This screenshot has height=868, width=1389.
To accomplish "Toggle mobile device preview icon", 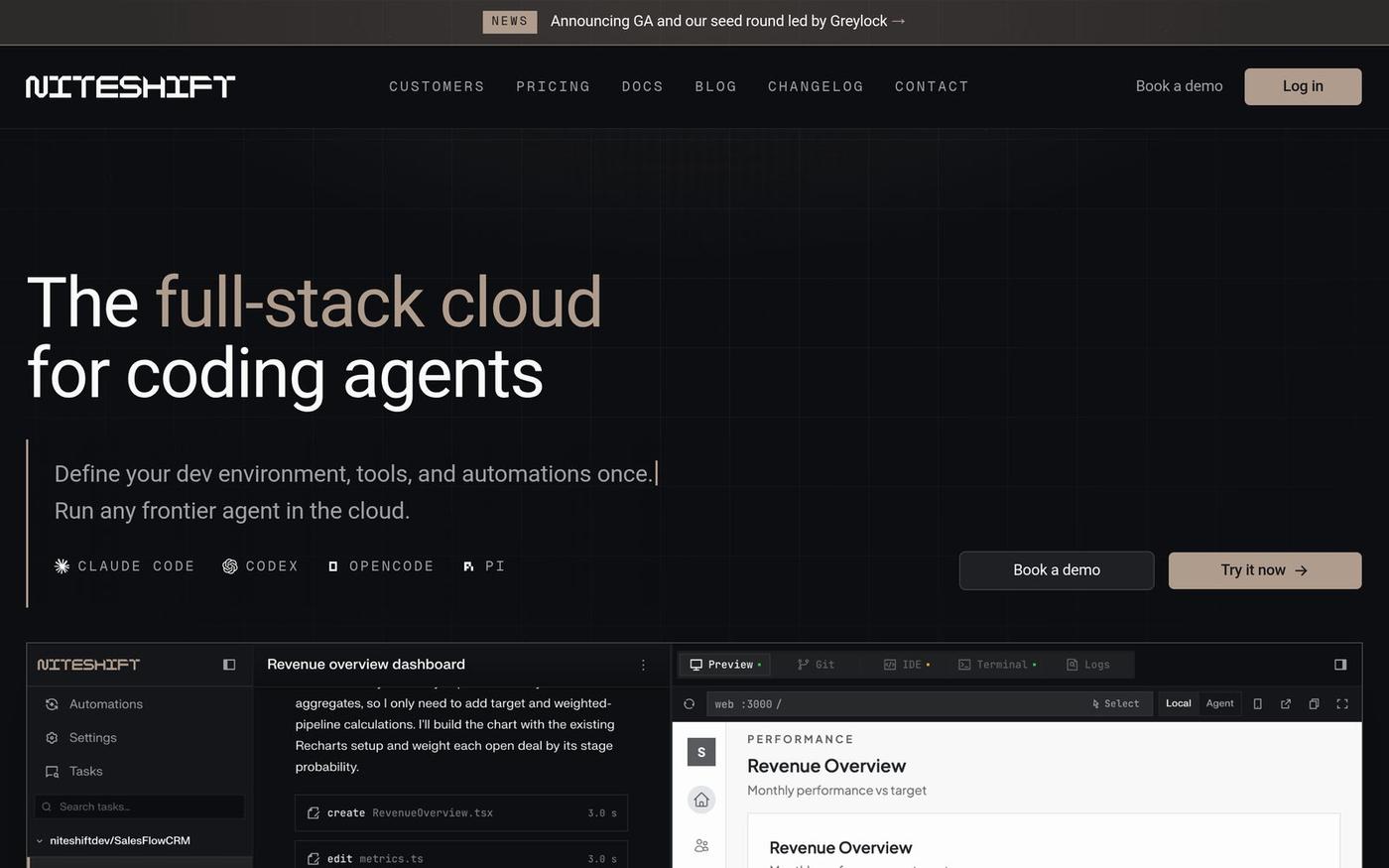I will click(x=1257, y=704).
